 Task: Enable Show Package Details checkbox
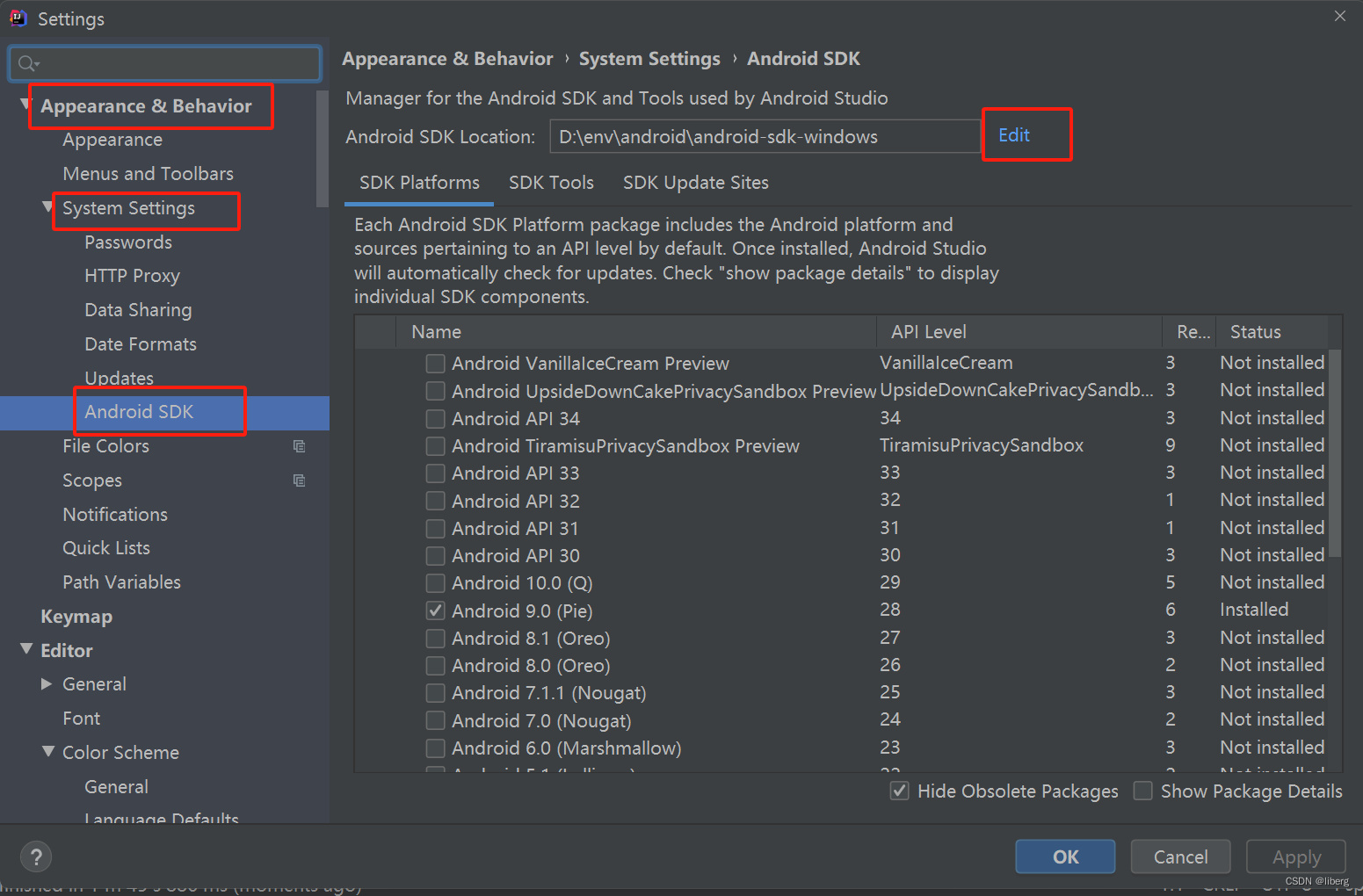pyautogui.click(x=1142, y=791)
